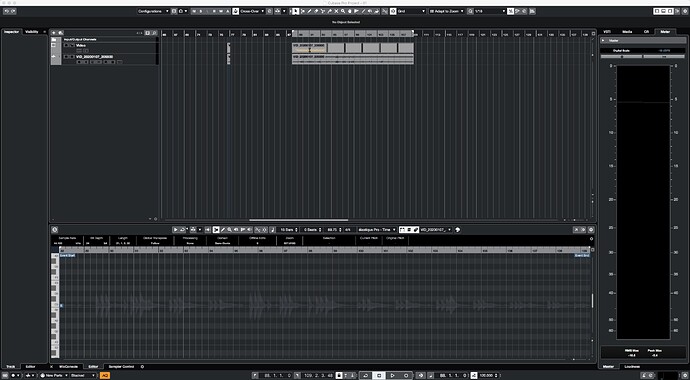Select the Zoom magnifier tool in toolbar
This screenshot has height=380, width=690.
(x=343, y=11)
